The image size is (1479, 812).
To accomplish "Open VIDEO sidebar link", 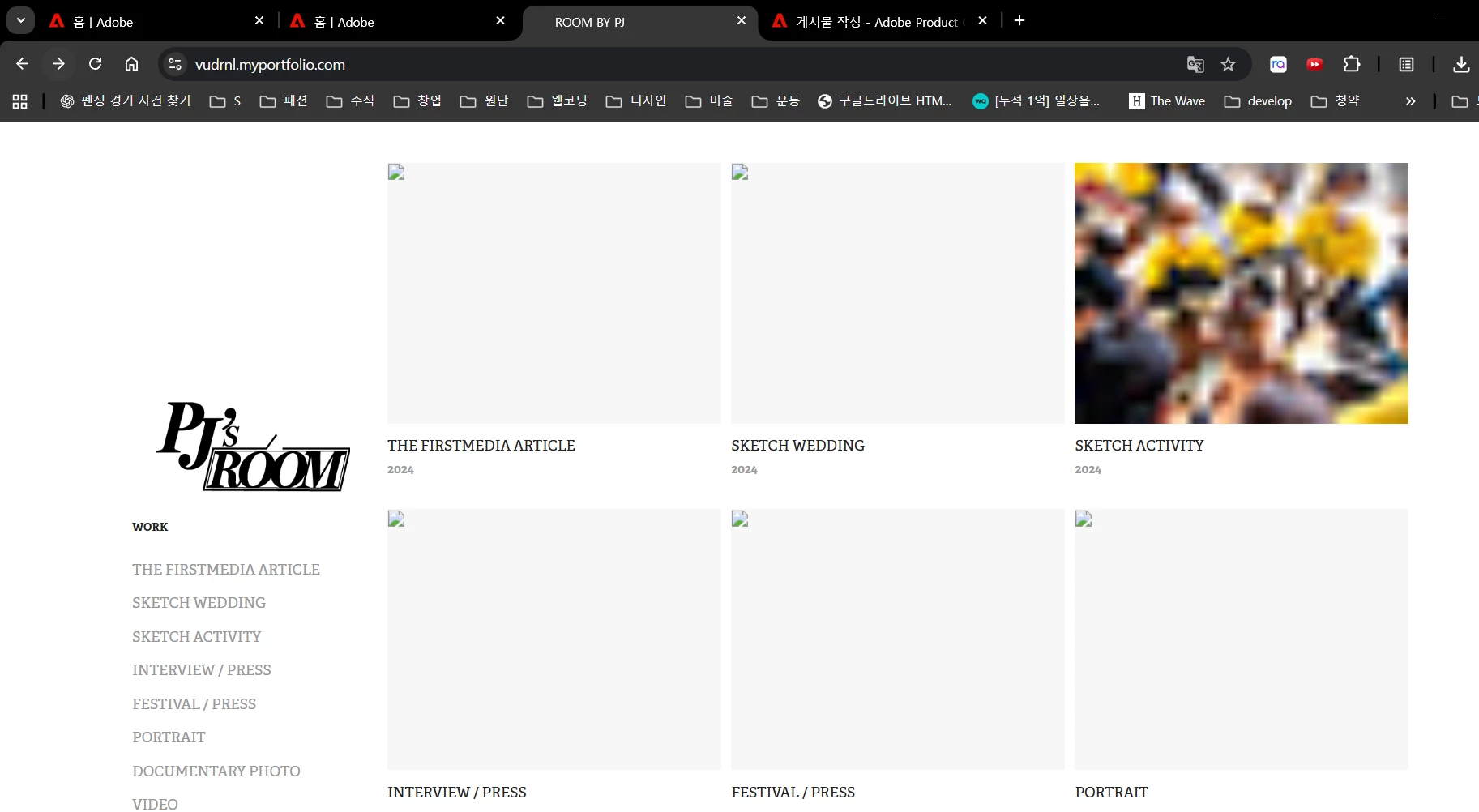I will 156,804.
